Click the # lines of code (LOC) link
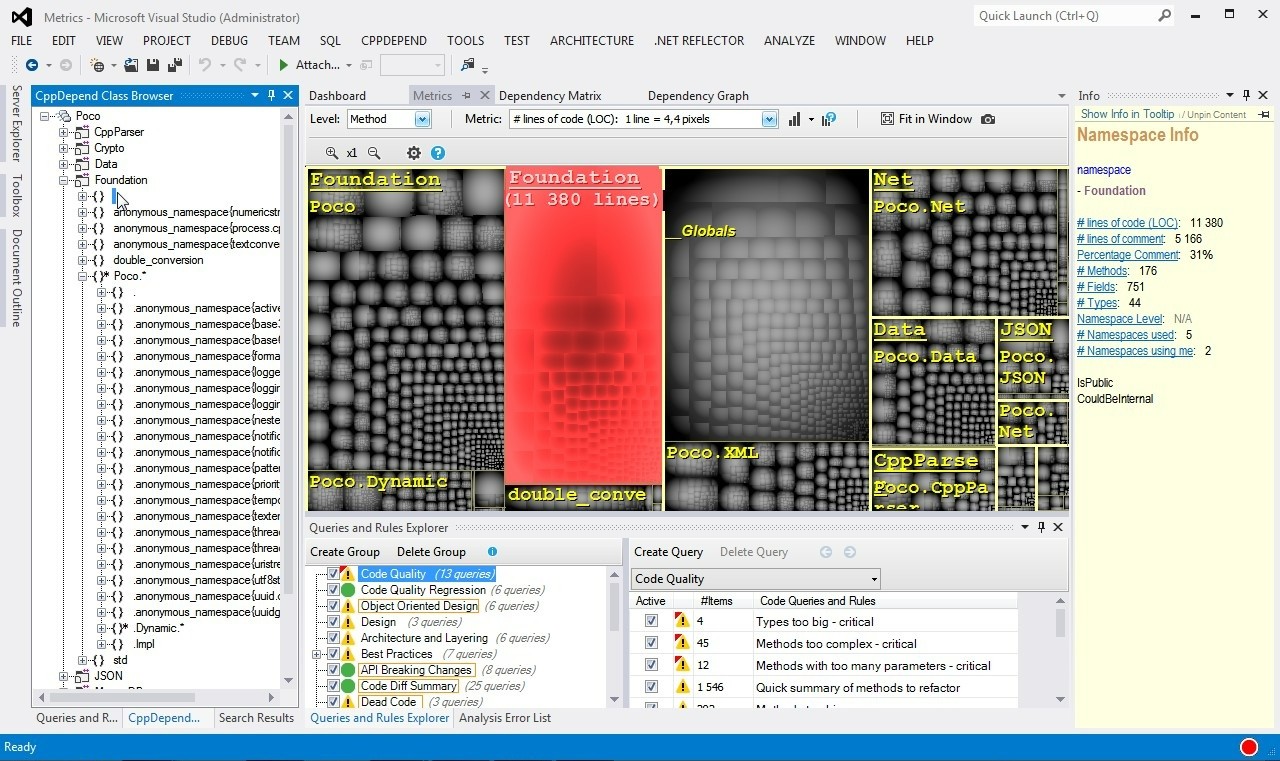Screen dimensions: 1280x761 click(1128, 223)
